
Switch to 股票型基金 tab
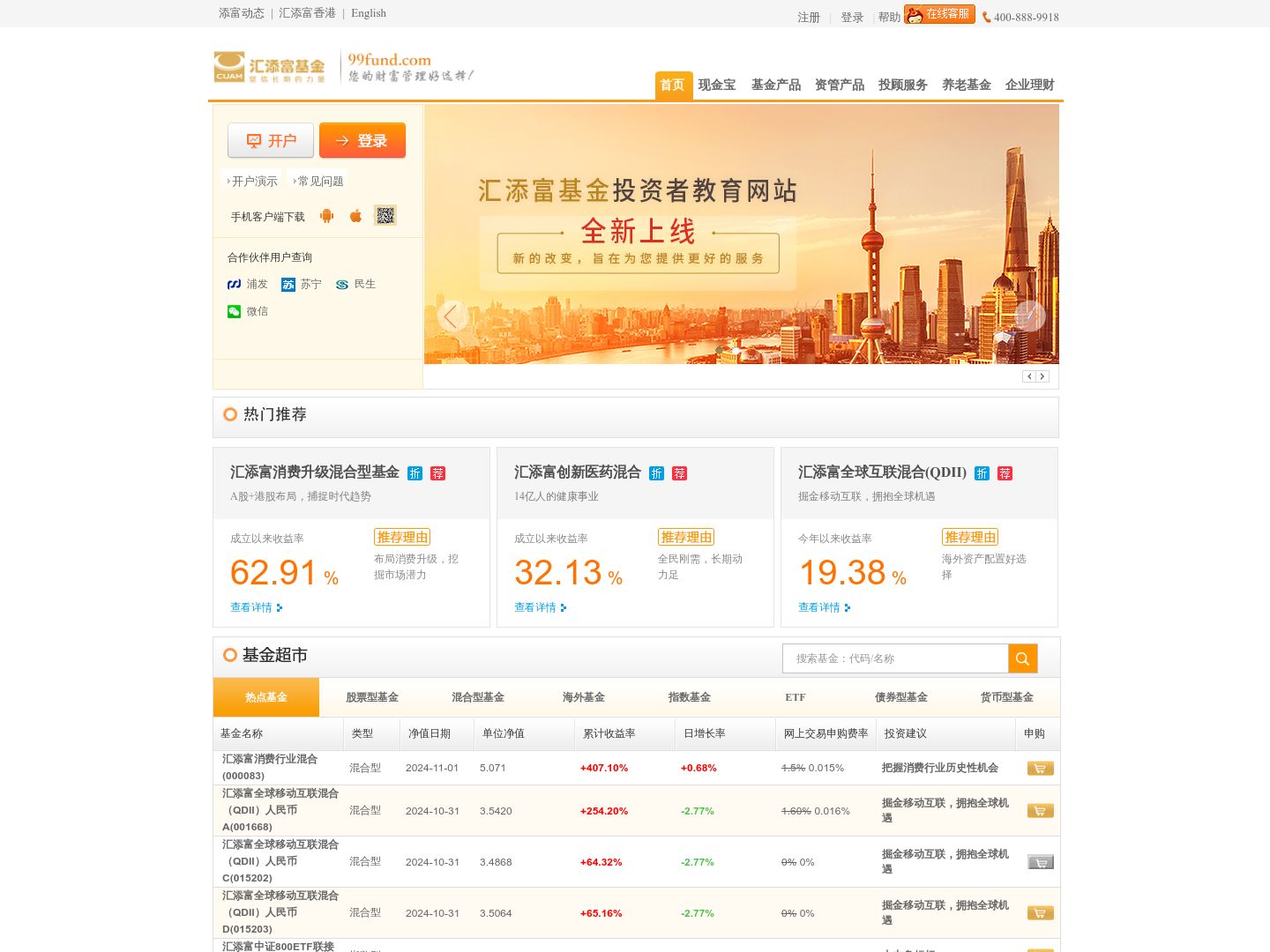372,697
